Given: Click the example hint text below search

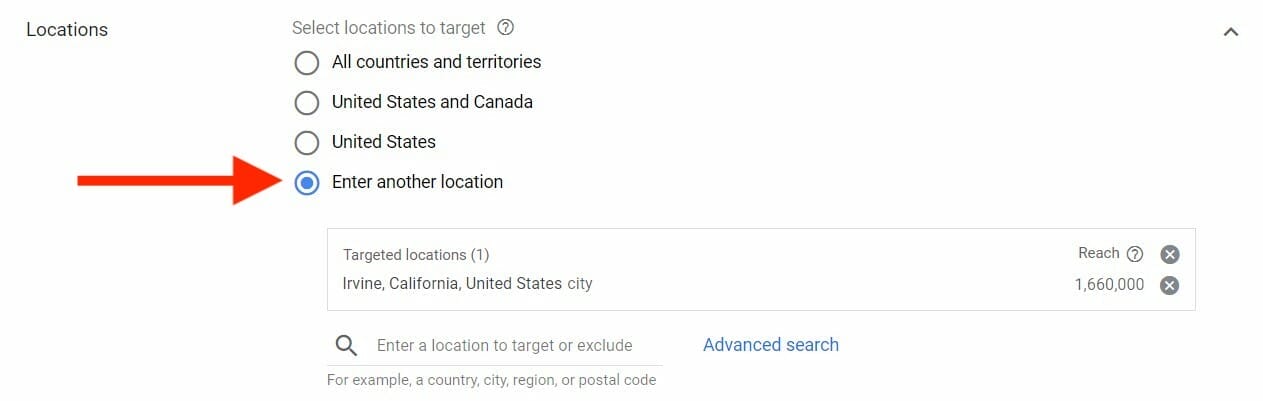Looking at the screenshot, I should click(492, 380).
